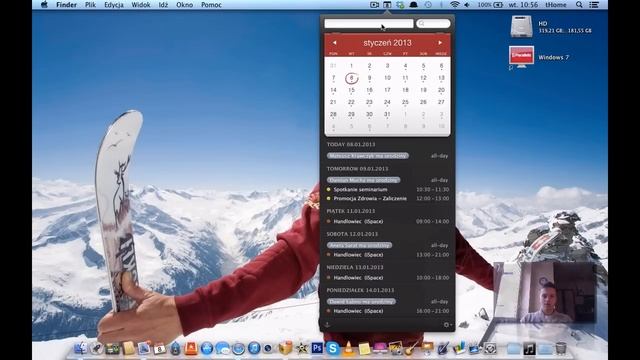Open Handlowiec event at 09:00 - 14:00
The height and width of the screenshot is (360, 640).
[x=387, y=221]
